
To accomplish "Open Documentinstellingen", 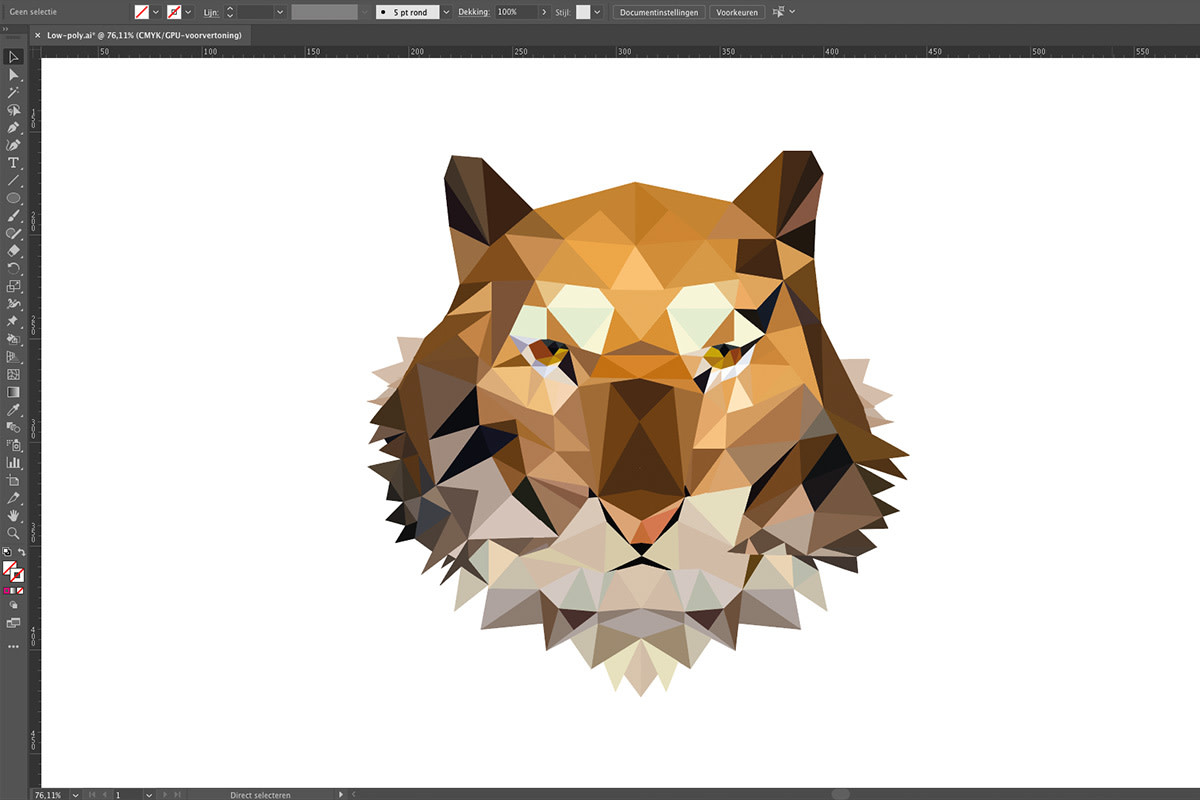I will pyautogui.click(x=658, y=12).
